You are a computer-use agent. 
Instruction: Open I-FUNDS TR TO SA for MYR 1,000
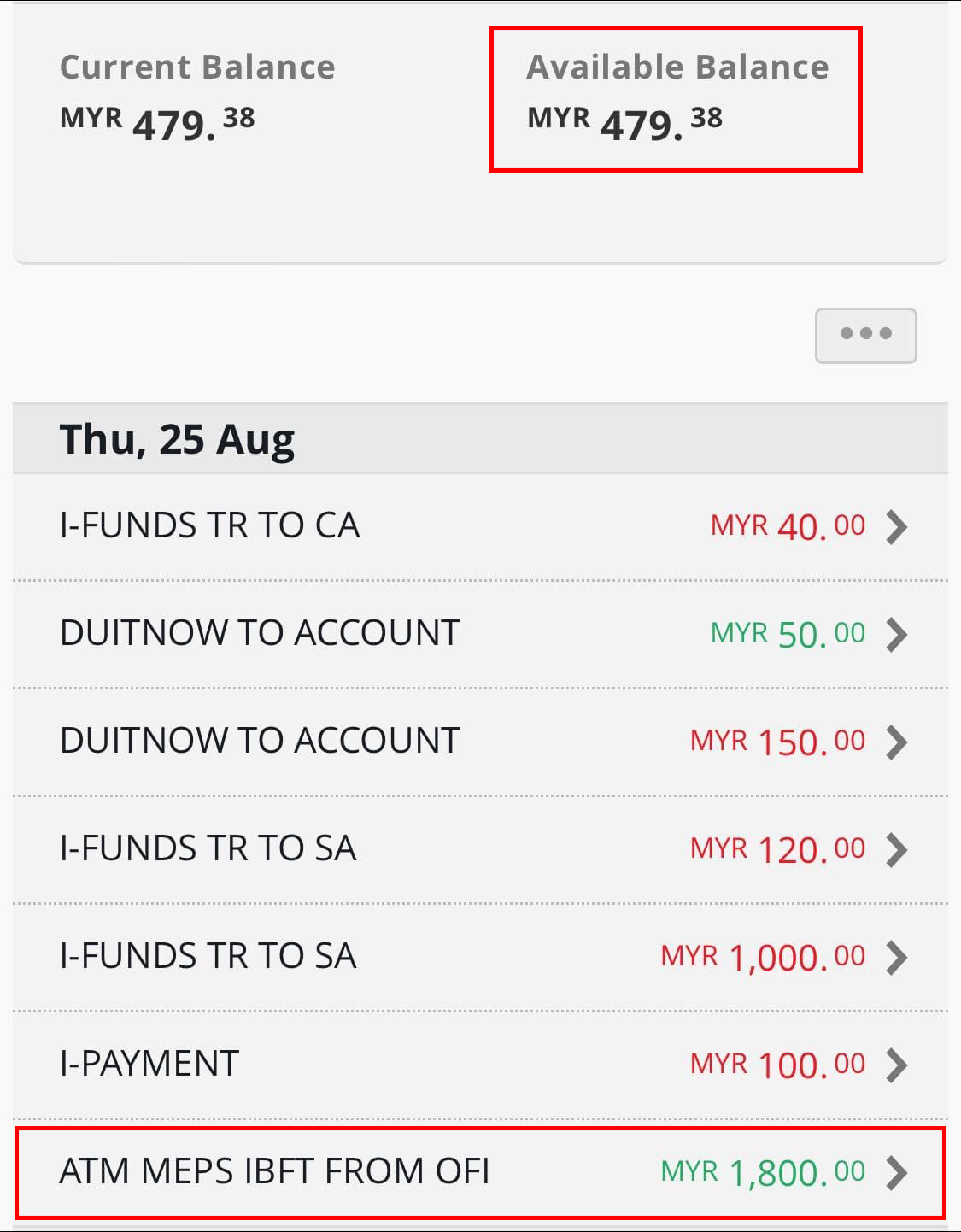click(208, 956)
